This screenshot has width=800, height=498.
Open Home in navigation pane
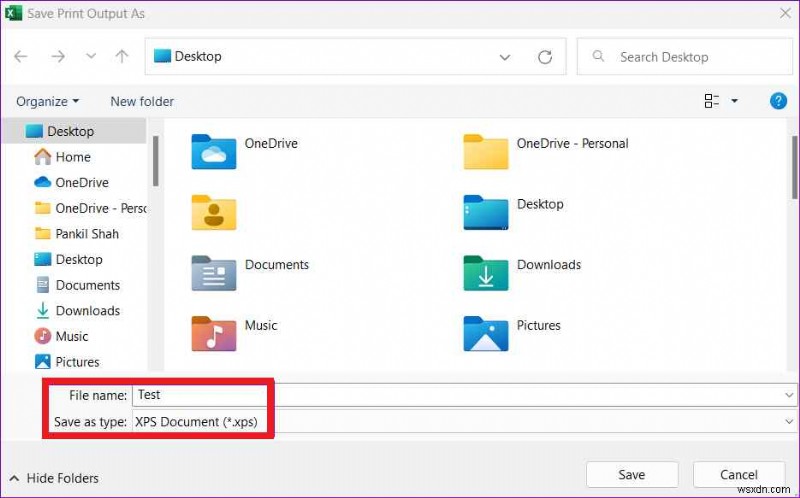[x=62, y=157]
